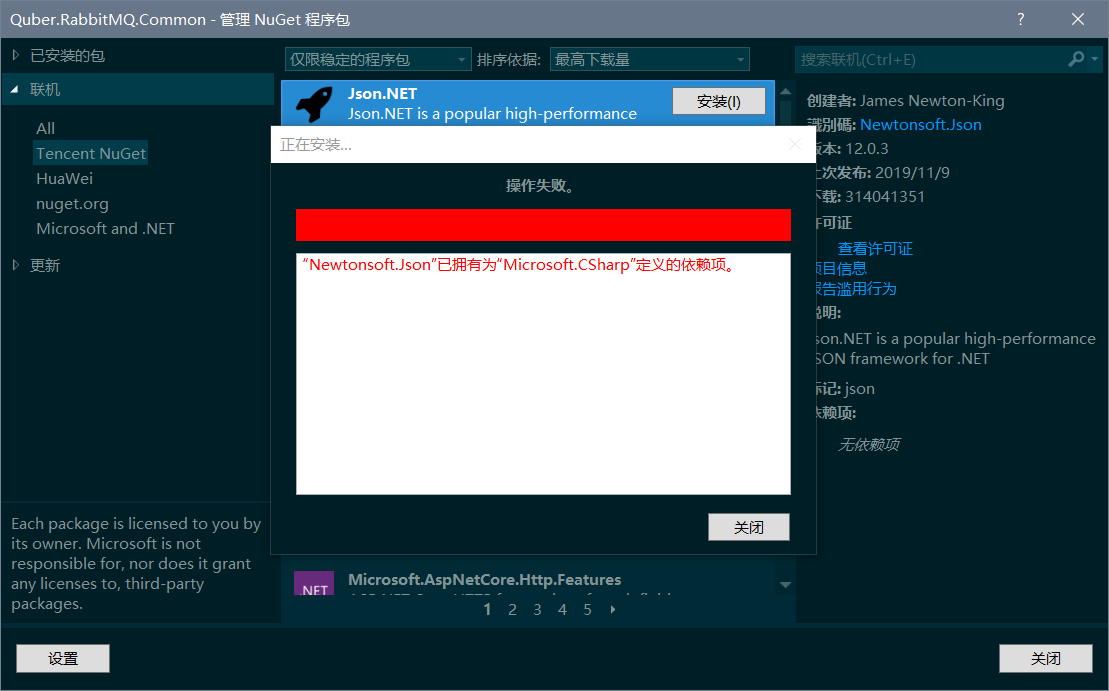Click the 操作失败。 status text
Screen dimensions: 1109x691
tap(541, 186)
